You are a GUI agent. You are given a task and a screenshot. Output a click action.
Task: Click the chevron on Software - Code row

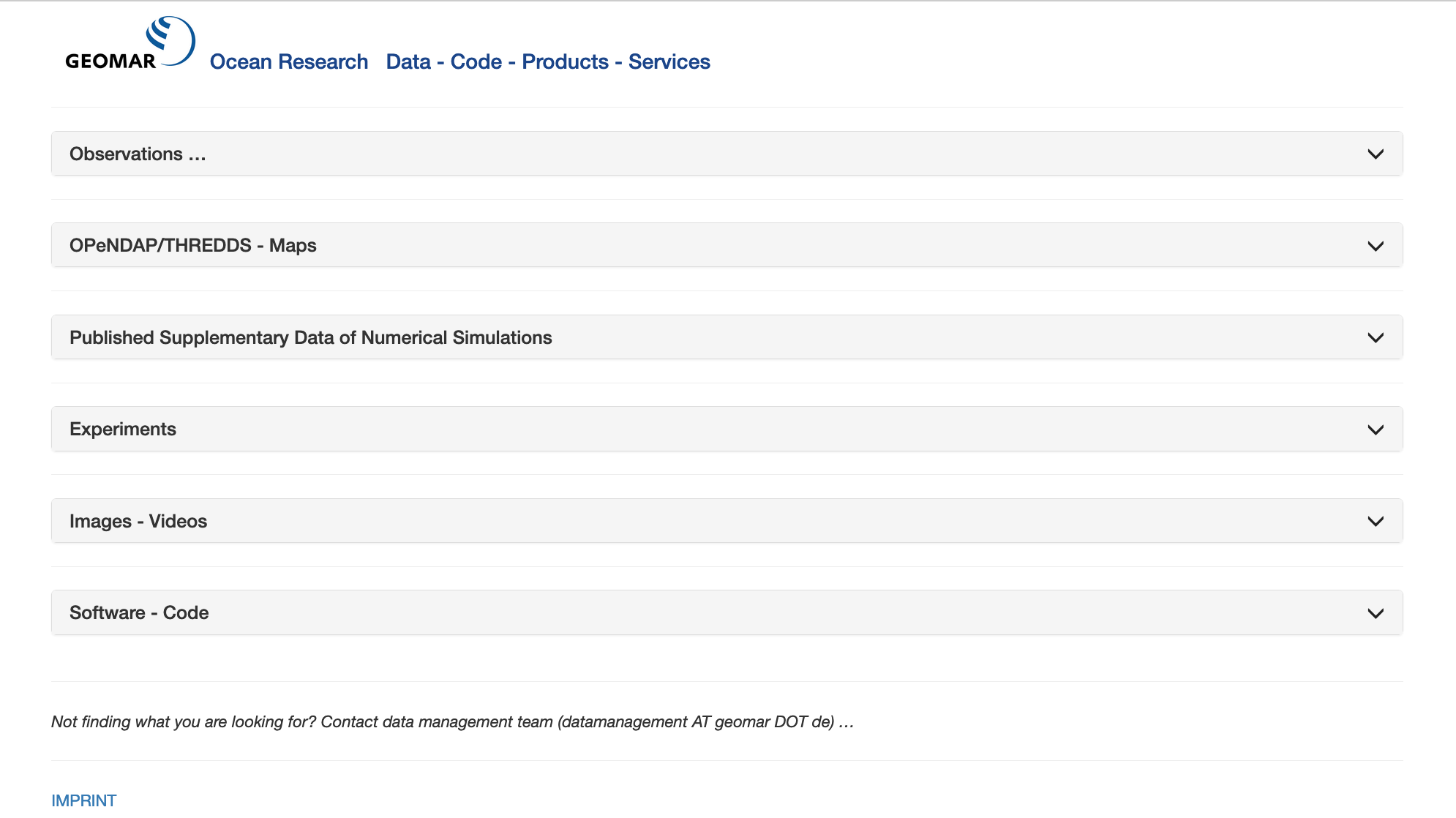pyautogui.click(x=1376, y=613)
